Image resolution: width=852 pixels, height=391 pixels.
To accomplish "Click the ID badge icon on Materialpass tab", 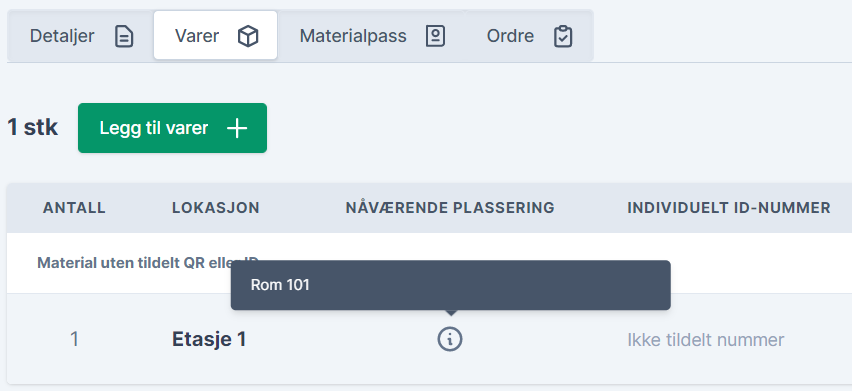I will click(x=435, y=36).
